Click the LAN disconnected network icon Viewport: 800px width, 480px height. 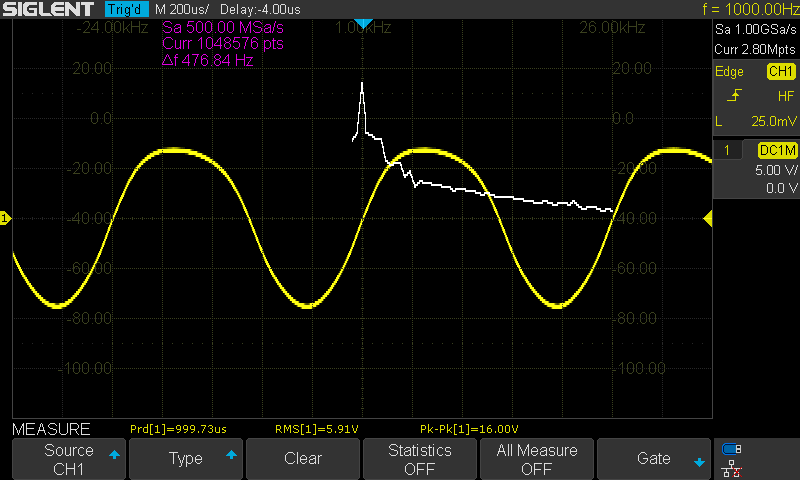(732, 467)
